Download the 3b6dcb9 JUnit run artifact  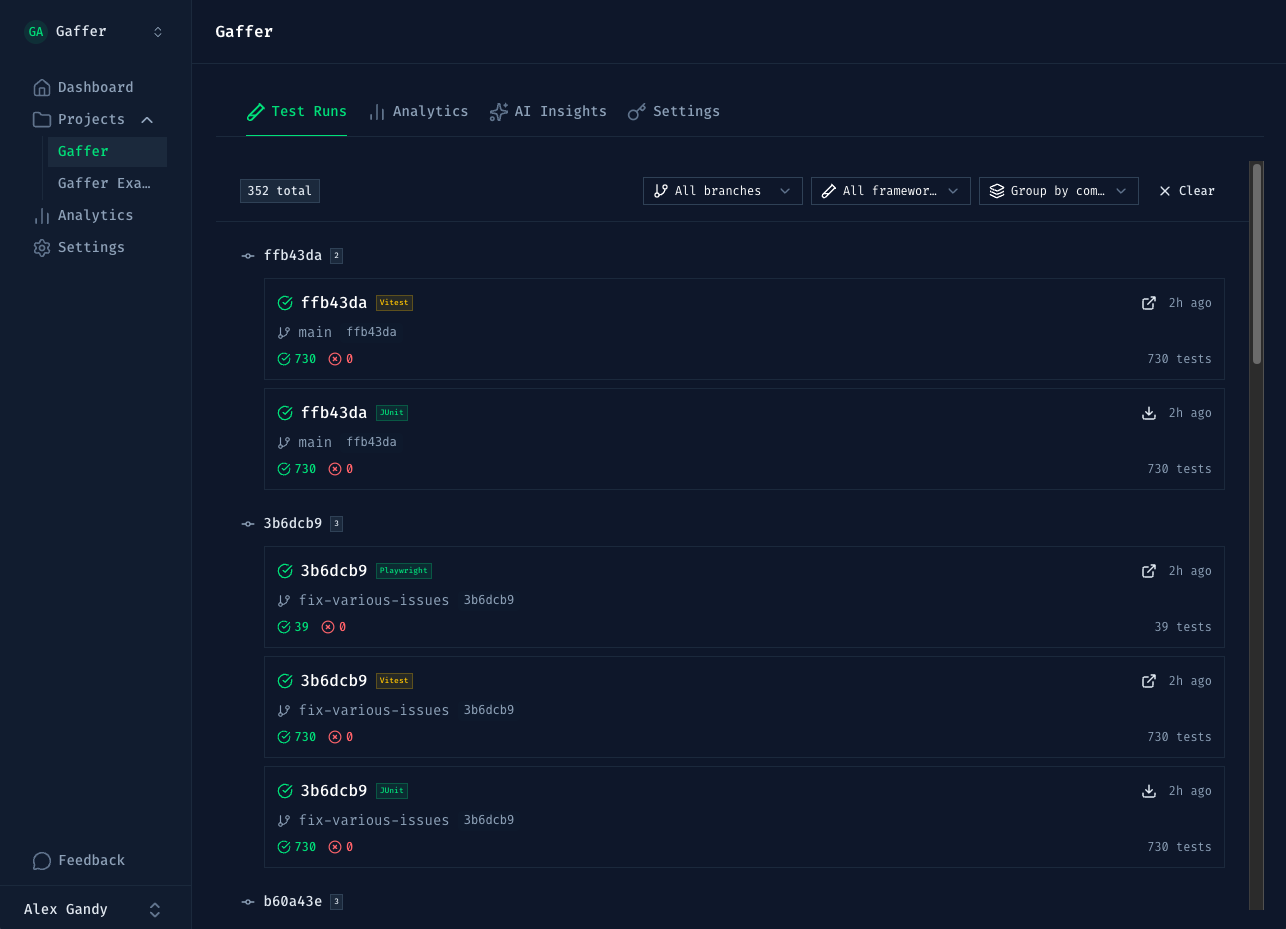(x=1148, y=791)
